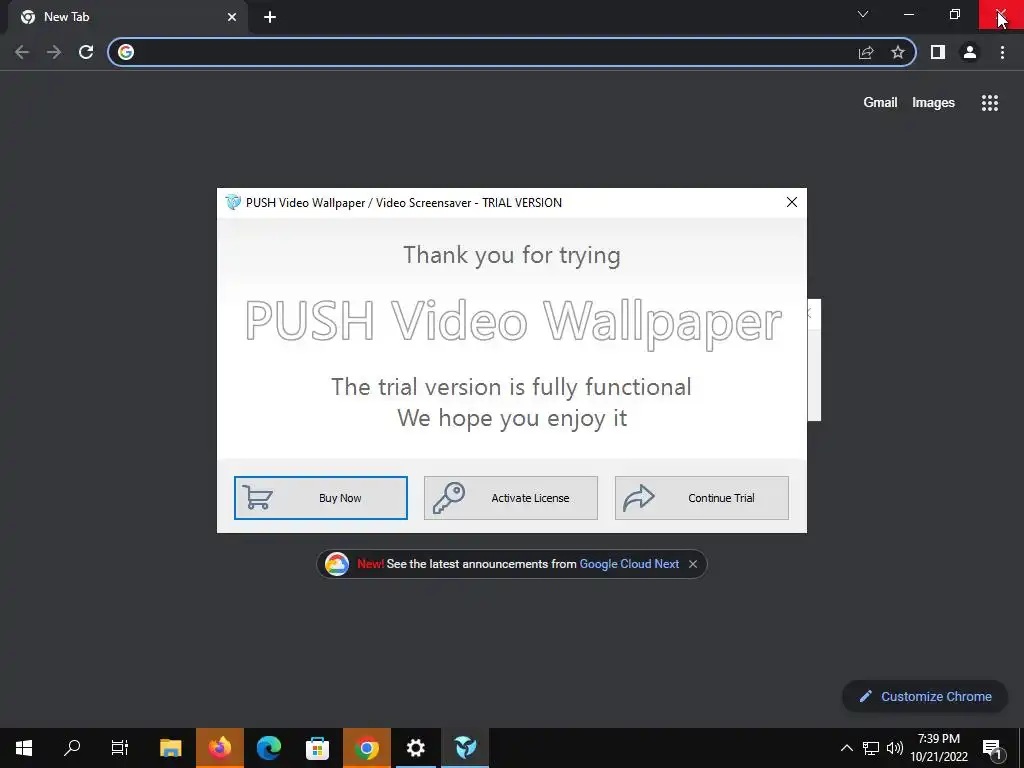The height and width of the screenshot is (768, 1024).
Task: Bookmark this tab with the star icon
Action: [x=898, y=52]
